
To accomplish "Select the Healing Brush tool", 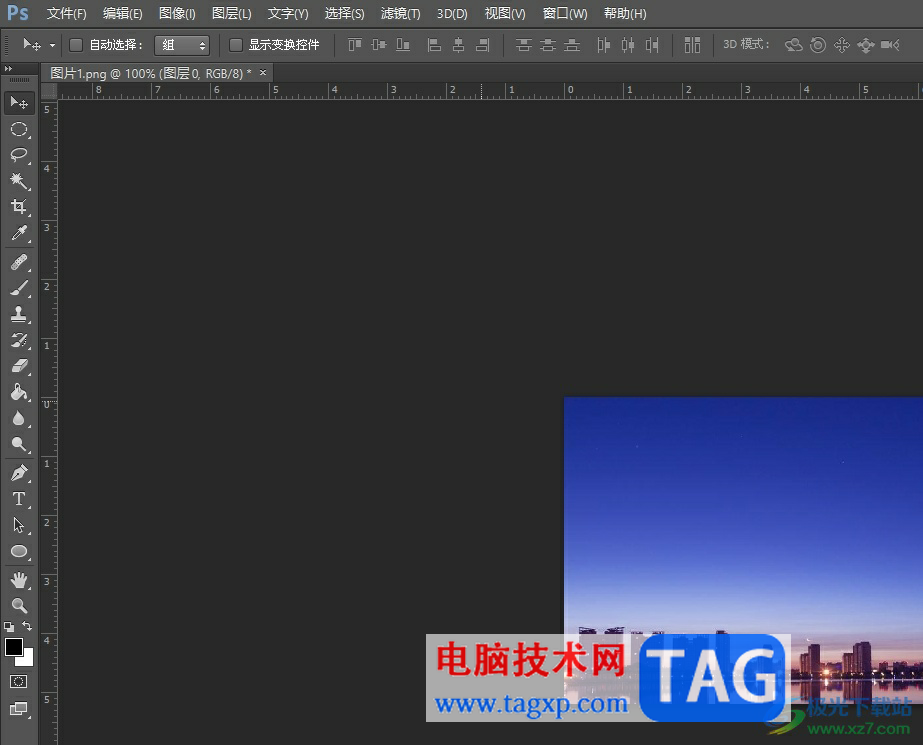I will pos(19,262).
